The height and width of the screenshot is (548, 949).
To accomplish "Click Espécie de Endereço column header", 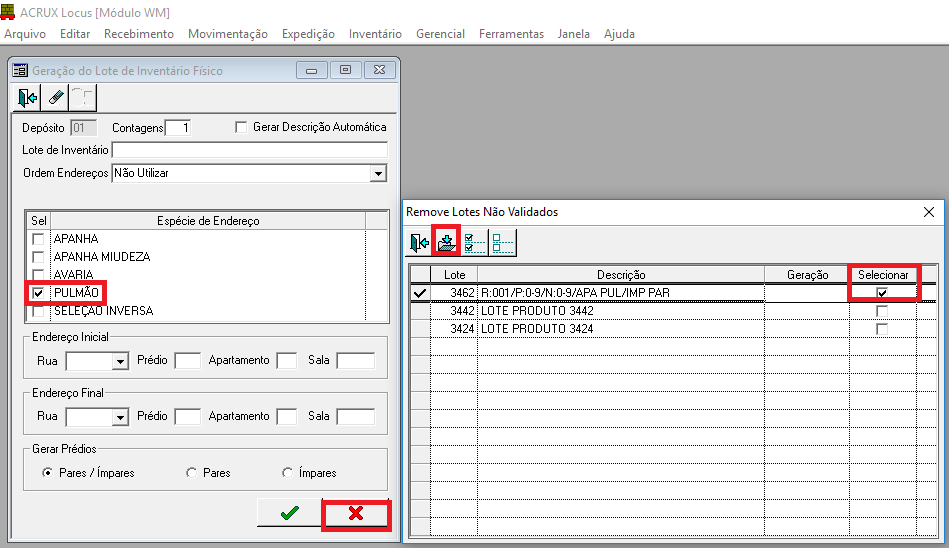I will pyautogui.click(x=208, y=221).
